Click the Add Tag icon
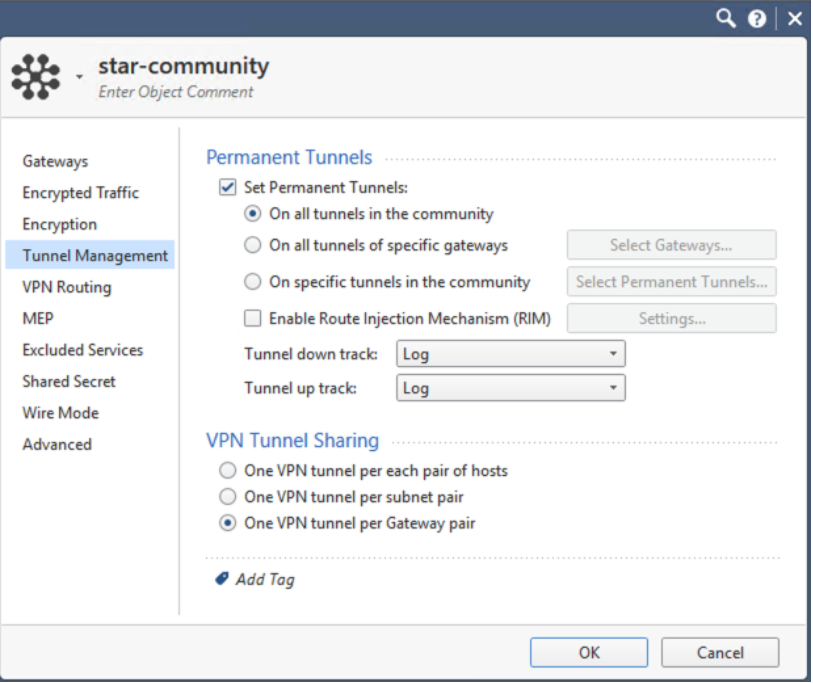Screen dimensions: 813x683 222,579
